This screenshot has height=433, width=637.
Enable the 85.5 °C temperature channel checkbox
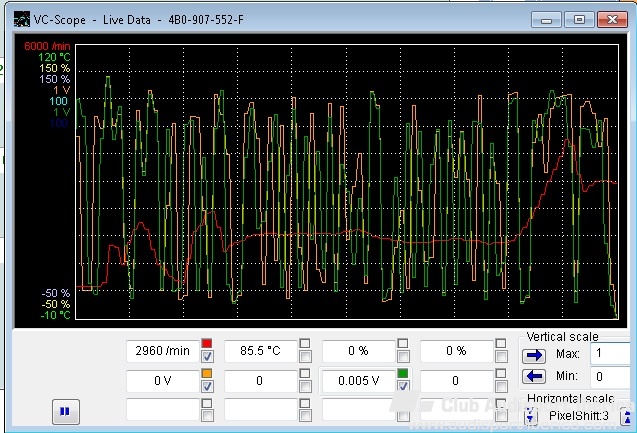305,357
